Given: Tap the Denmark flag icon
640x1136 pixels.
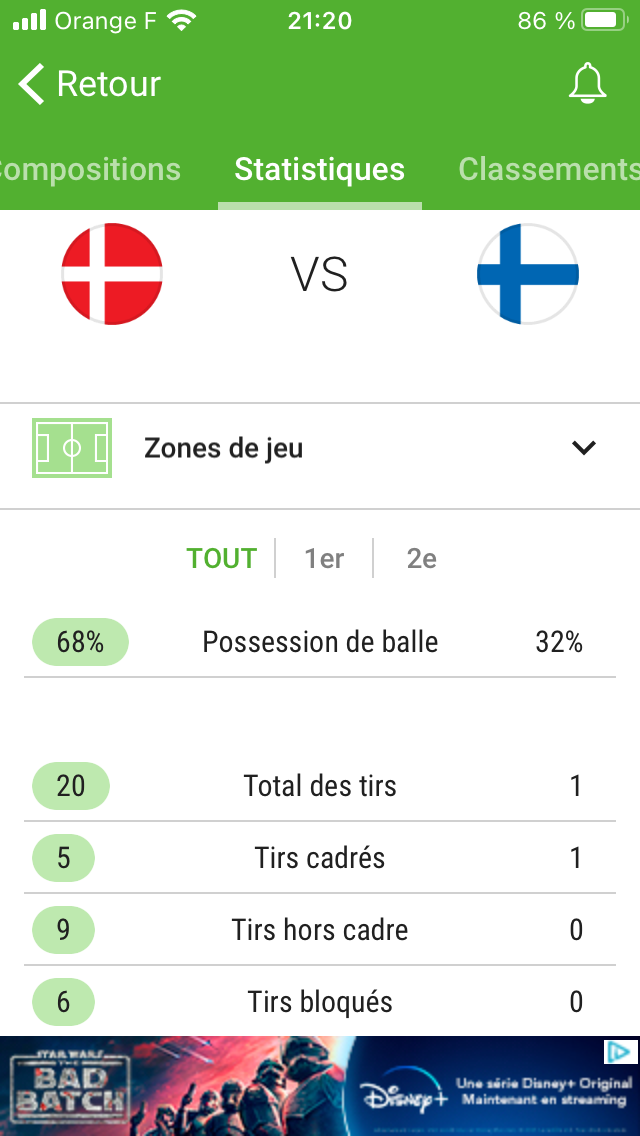Looking at the screenshot, I should 112,274.
